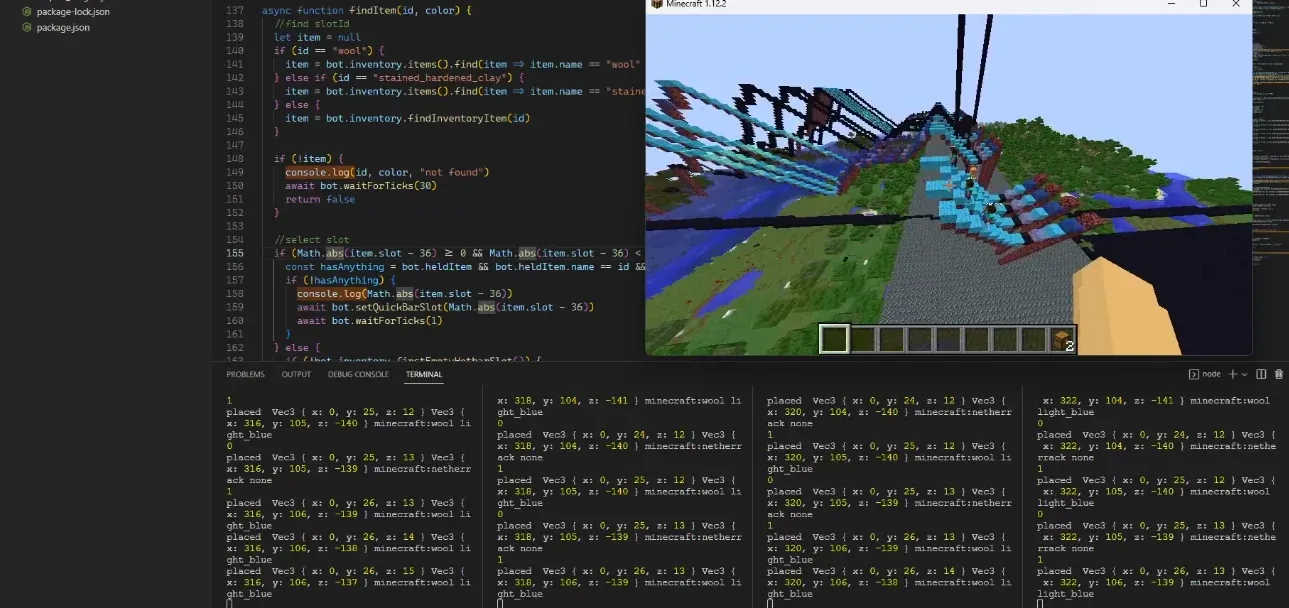Click line number 155 in the gutter
Screen dimensions: 1289x608
[235, 253]
